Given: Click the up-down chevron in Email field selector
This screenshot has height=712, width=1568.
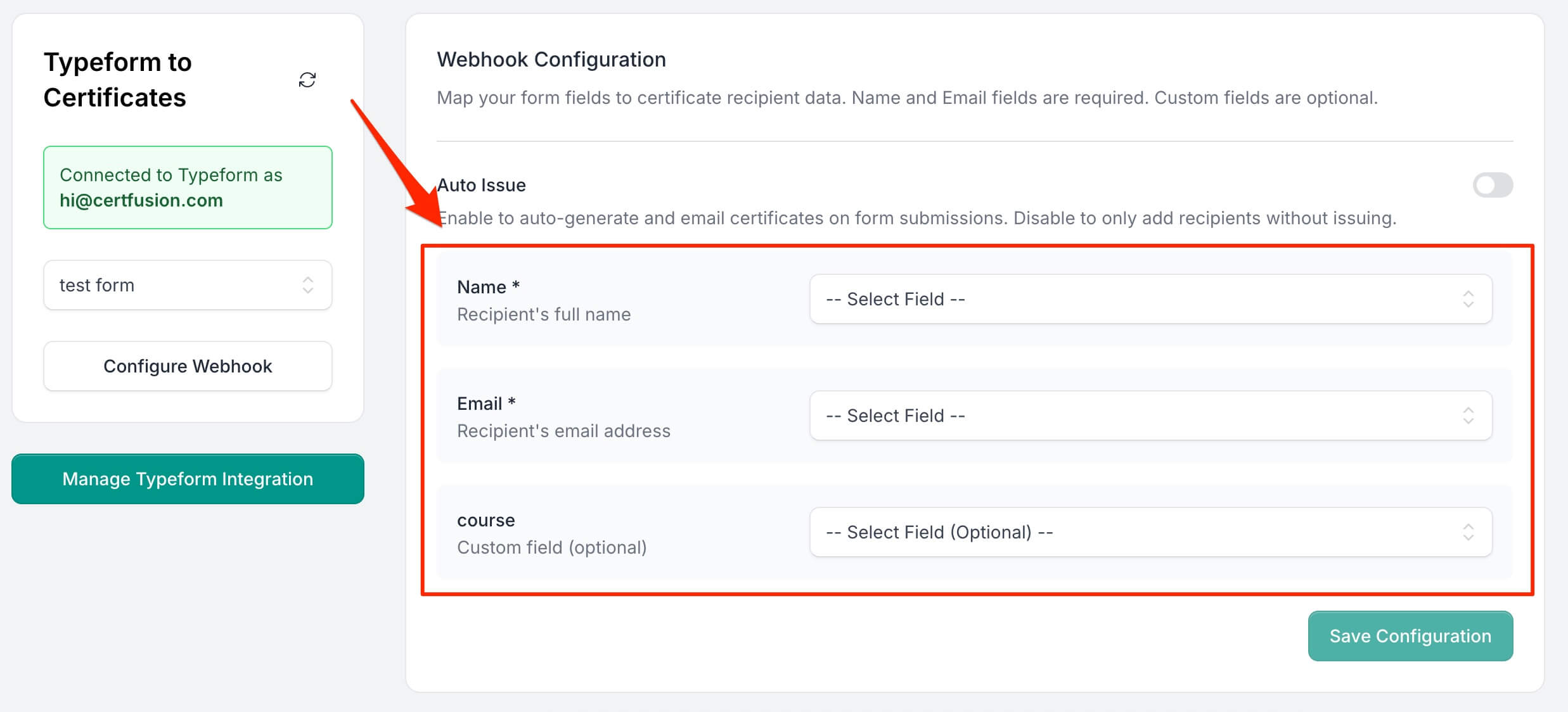Looking at the screenshot, I should pyautogui.click(x=1468, y=416).
